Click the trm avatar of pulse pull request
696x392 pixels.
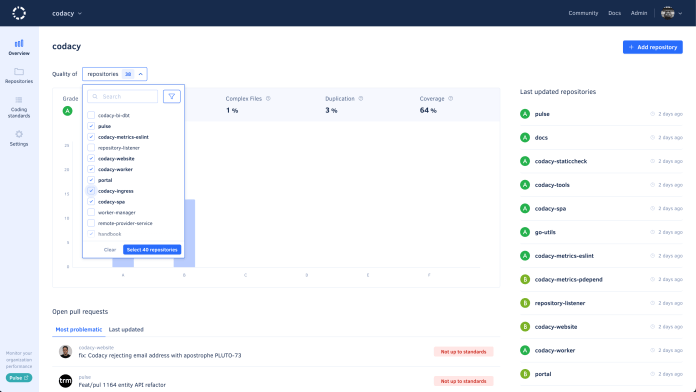click(x=65, y=381)
